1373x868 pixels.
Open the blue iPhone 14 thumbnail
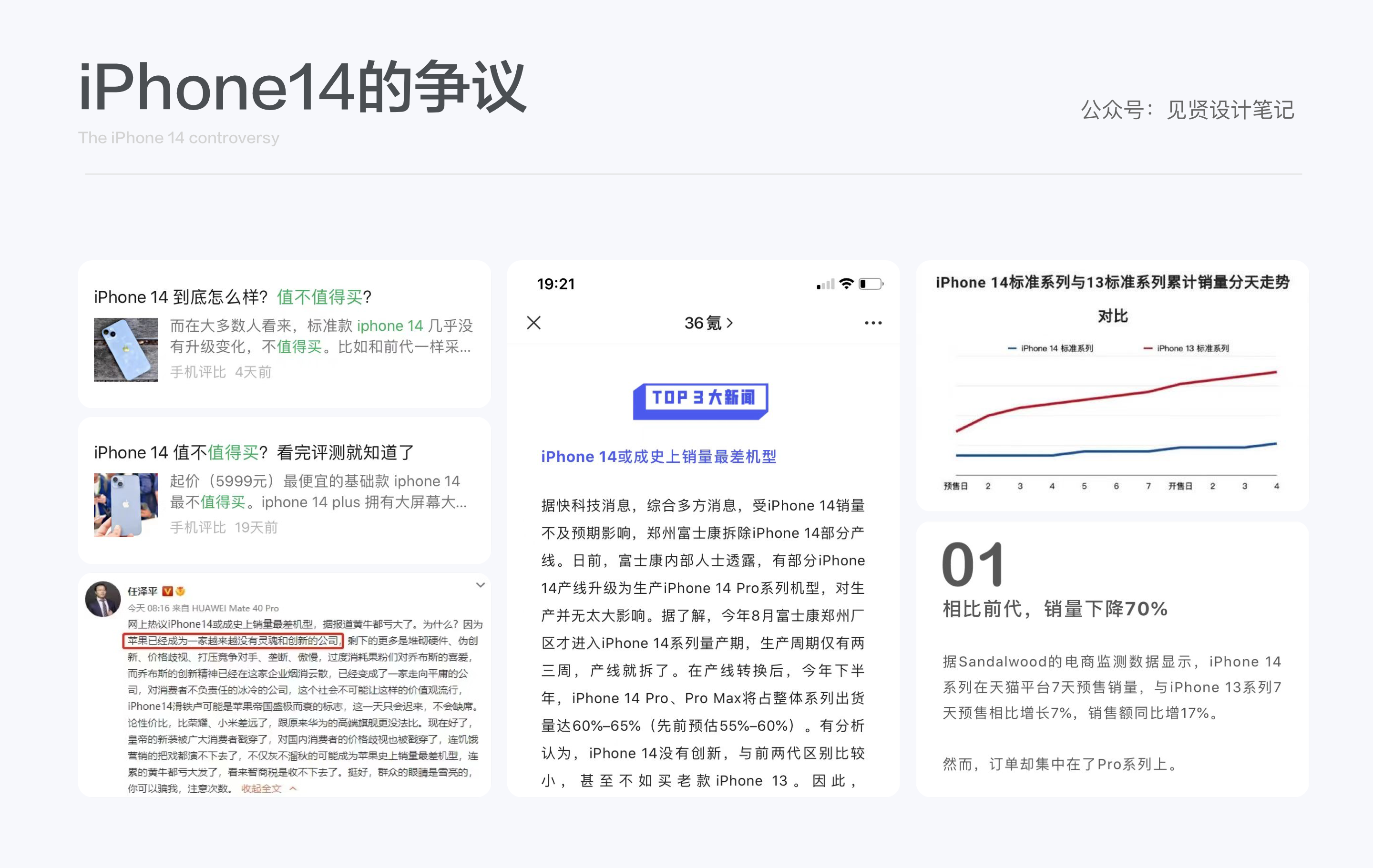point(125,349)
